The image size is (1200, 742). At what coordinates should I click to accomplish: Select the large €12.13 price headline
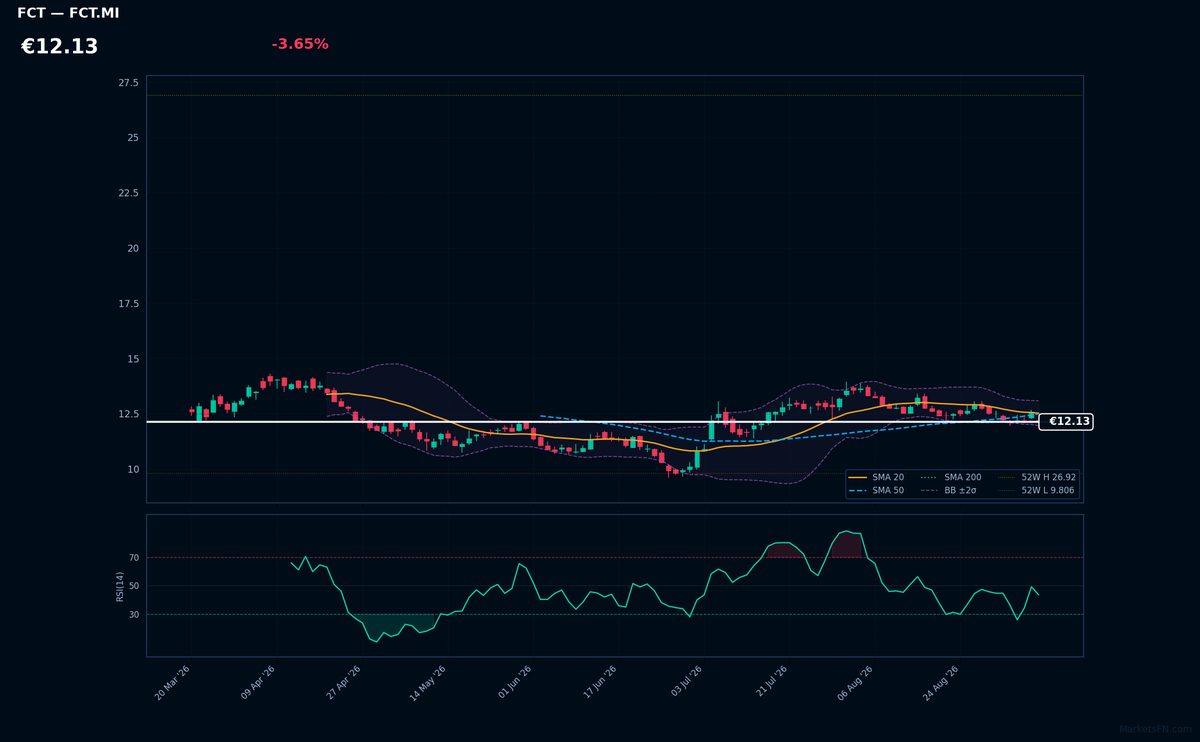coord(60,46)
